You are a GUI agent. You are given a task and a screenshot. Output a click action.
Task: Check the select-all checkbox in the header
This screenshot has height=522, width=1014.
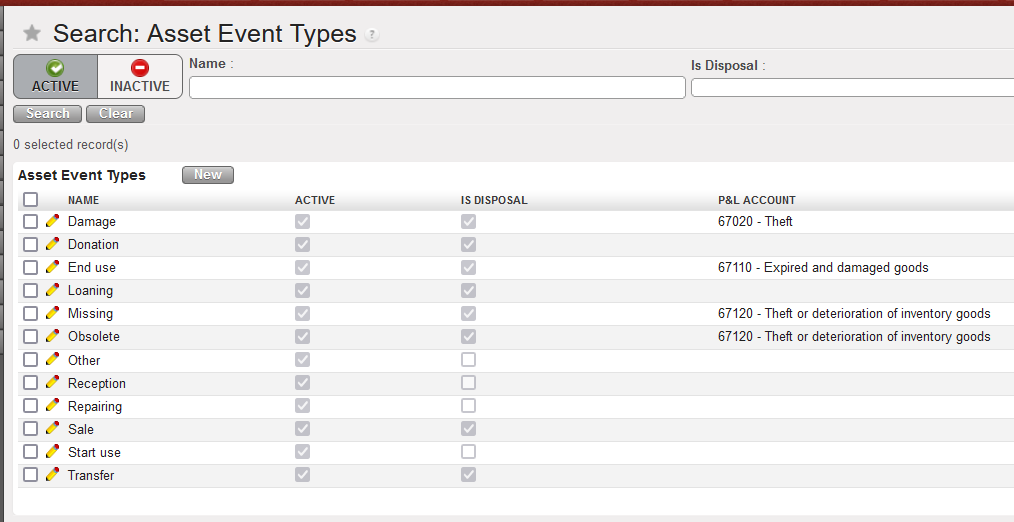pos(31,200)
